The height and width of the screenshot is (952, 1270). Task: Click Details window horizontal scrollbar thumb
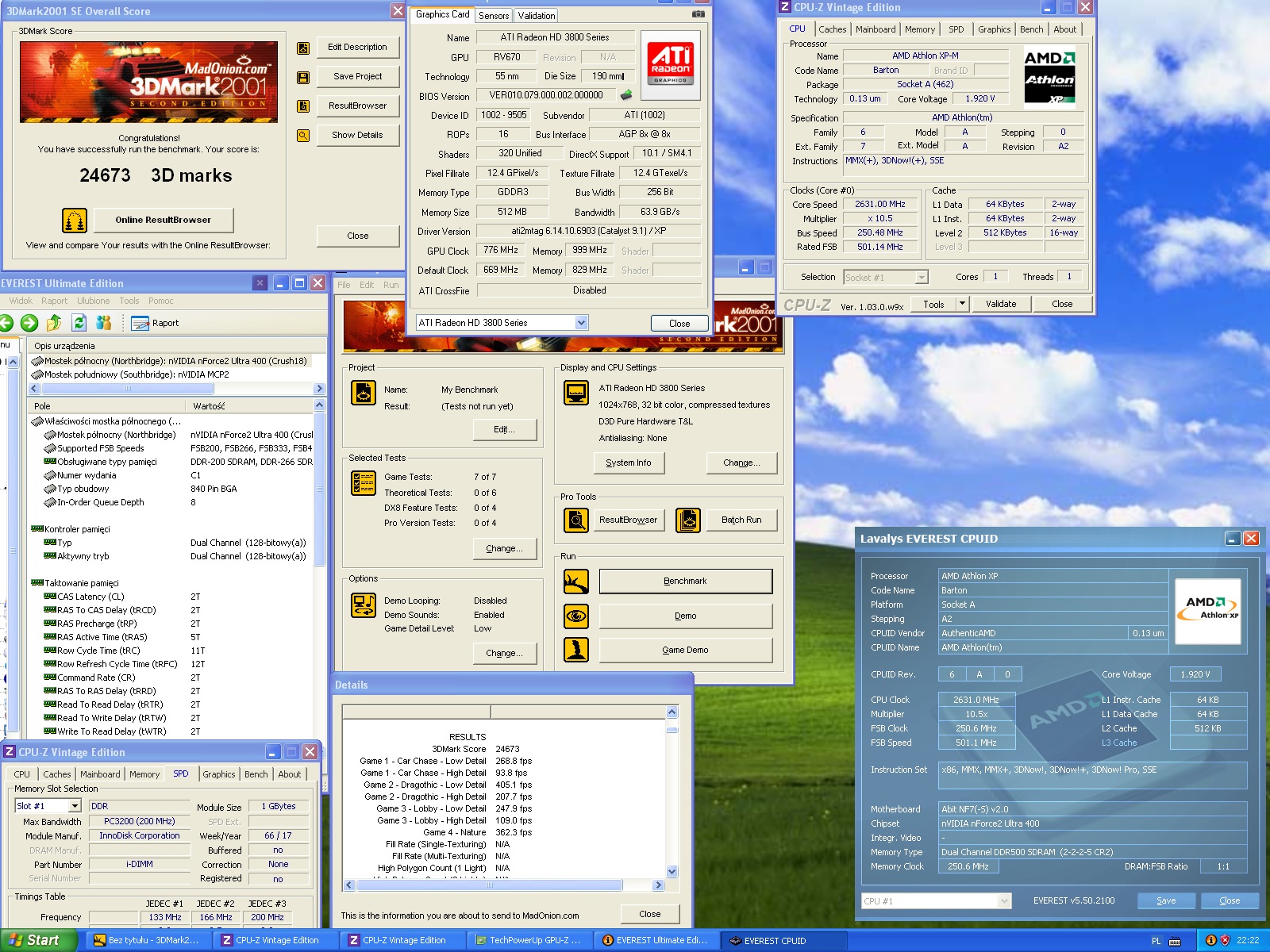click(490, 885)
